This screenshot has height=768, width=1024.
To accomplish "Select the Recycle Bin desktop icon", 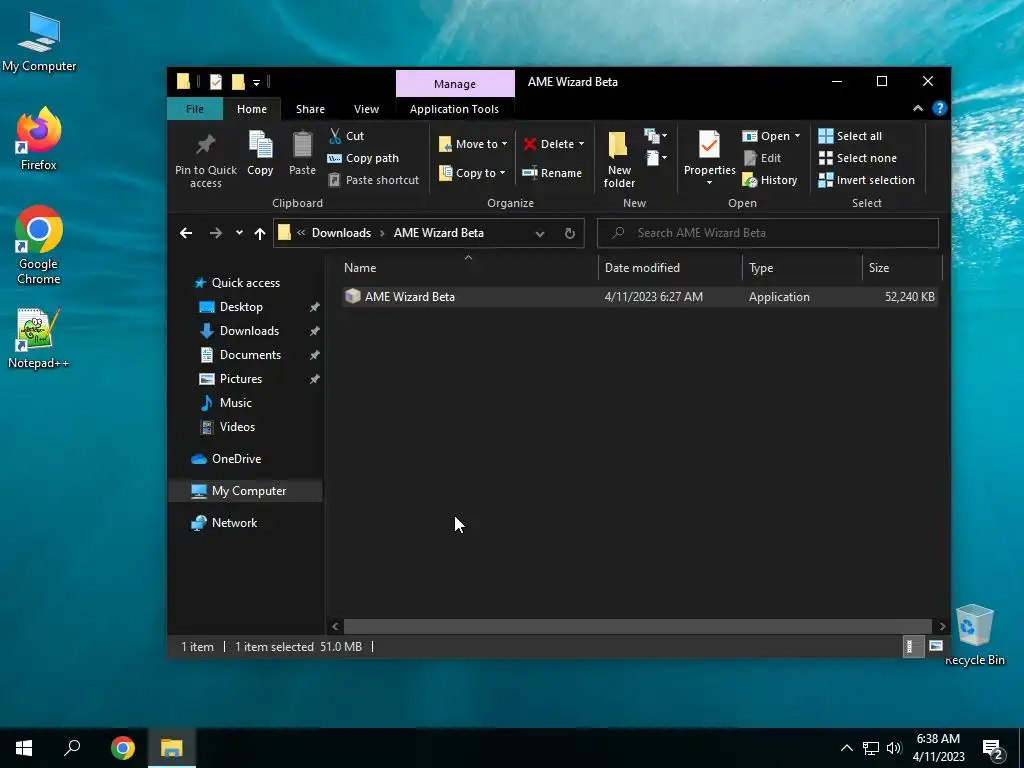I will tap(974, 635).
